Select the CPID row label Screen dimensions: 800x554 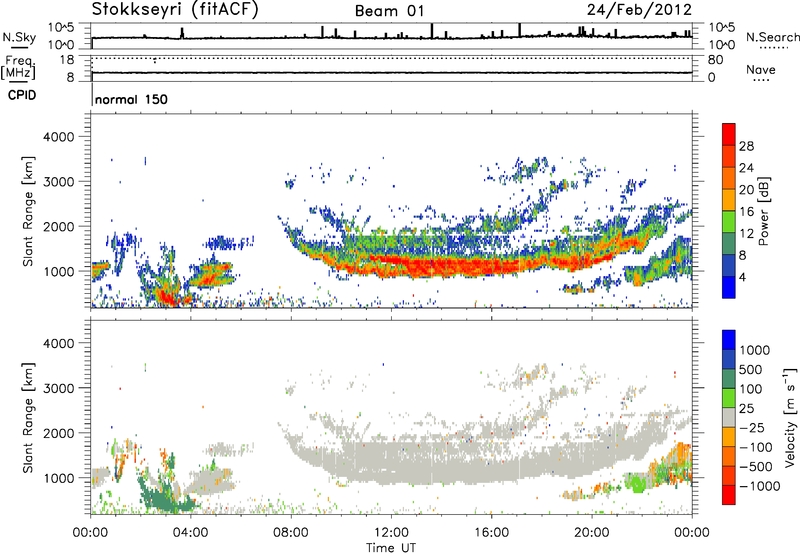click(22, 95)
